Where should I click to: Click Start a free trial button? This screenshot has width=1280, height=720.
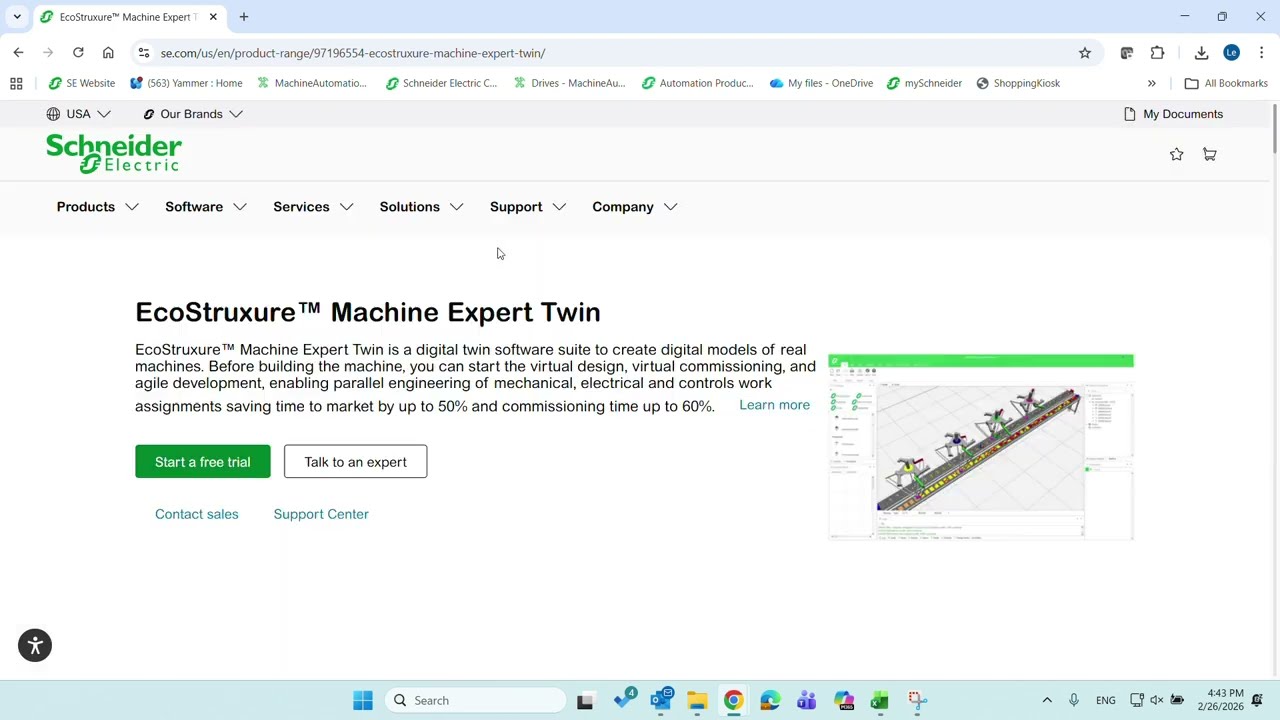pyautogui.click(x=203, y=462)
